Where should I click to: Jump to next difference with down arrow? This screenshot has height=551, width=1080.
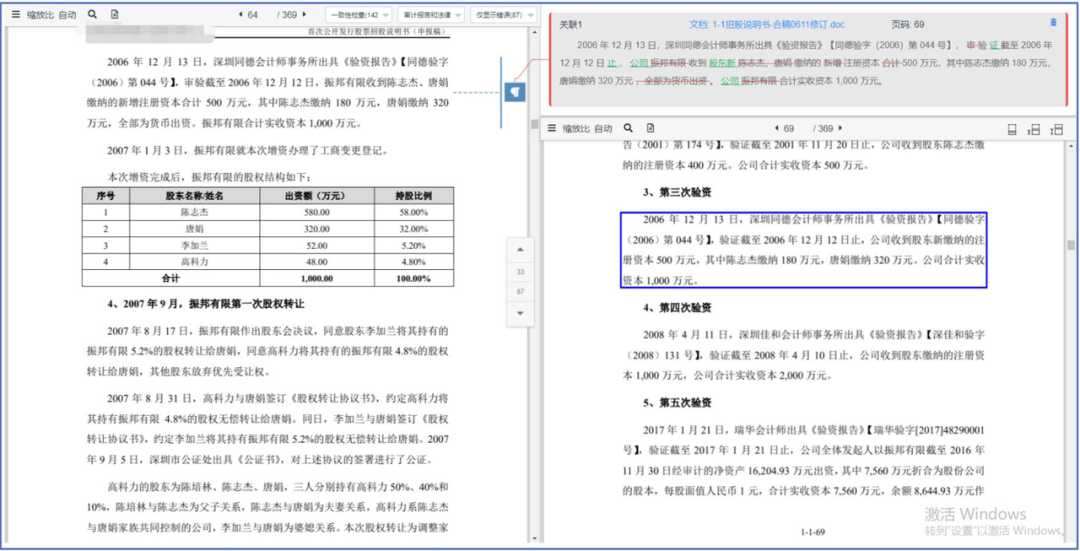[x=520, y=313]
